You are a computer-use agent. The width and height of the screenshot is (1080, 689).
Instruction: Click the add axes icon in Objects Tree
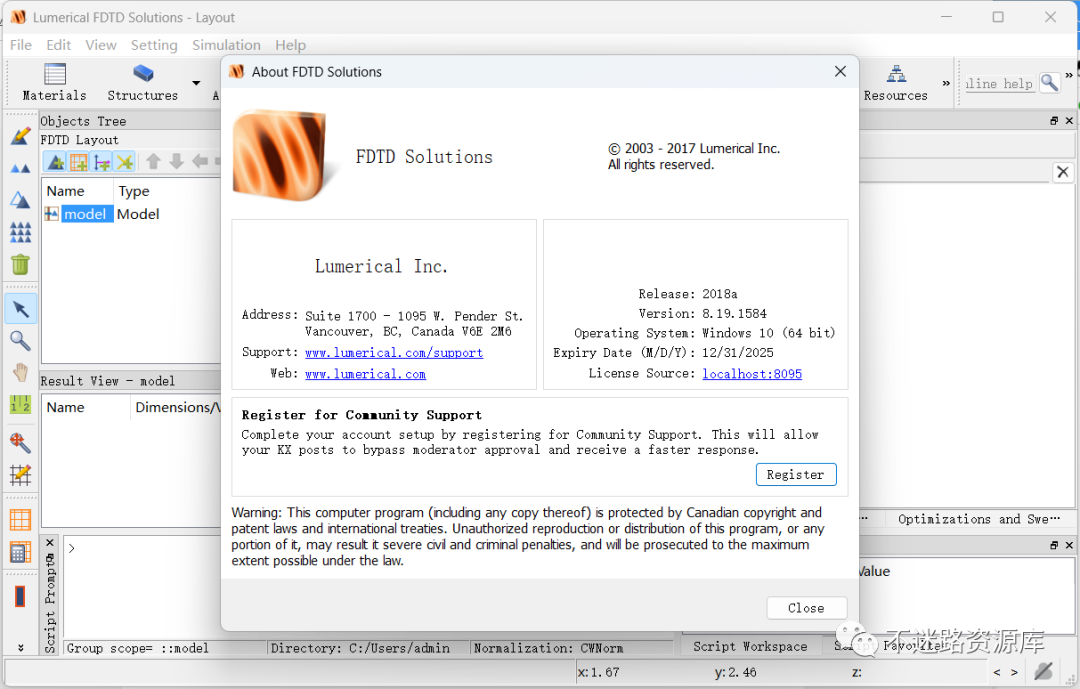tap(102, 163)
